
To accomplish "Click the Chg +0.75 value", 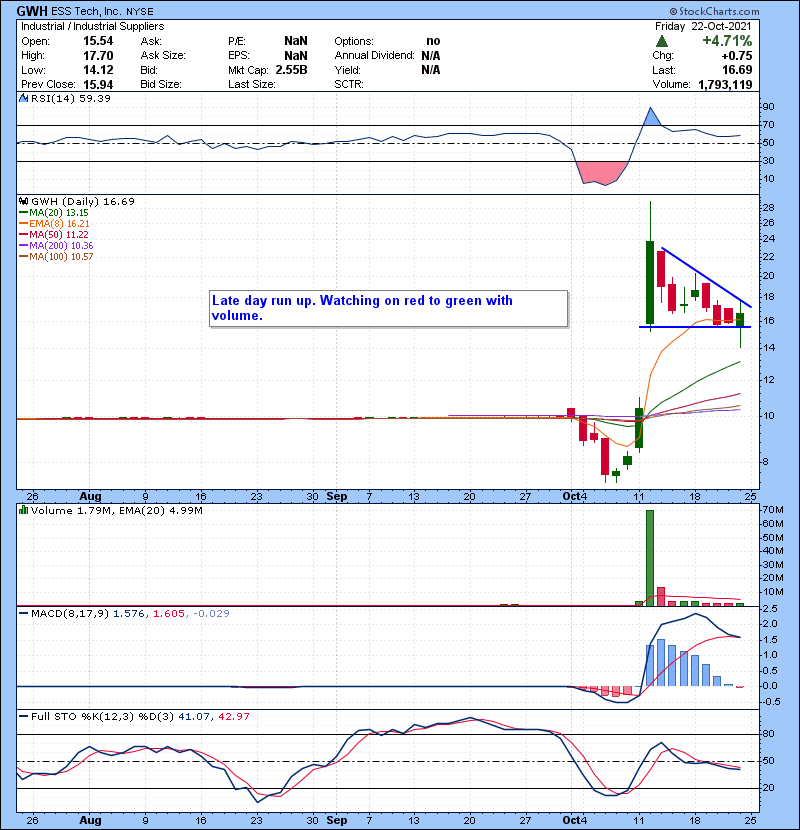I will click(x=736, y=56).
